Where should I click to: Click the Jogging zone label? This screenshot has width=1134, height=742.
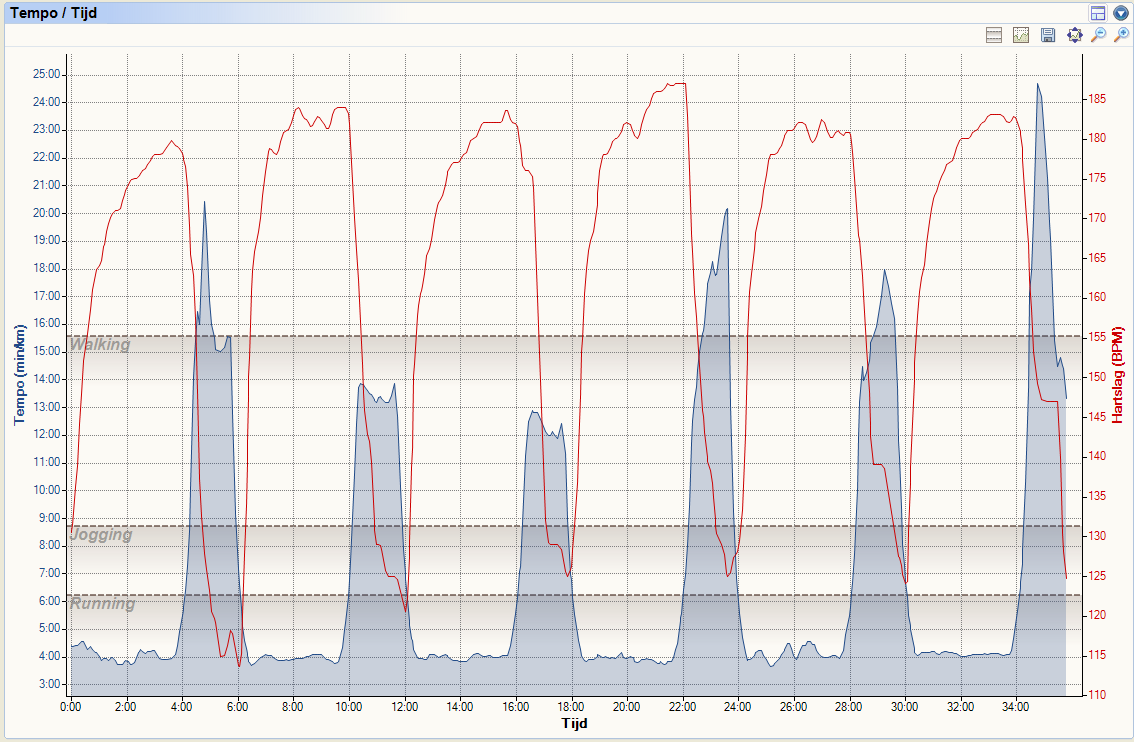[101, 535]
